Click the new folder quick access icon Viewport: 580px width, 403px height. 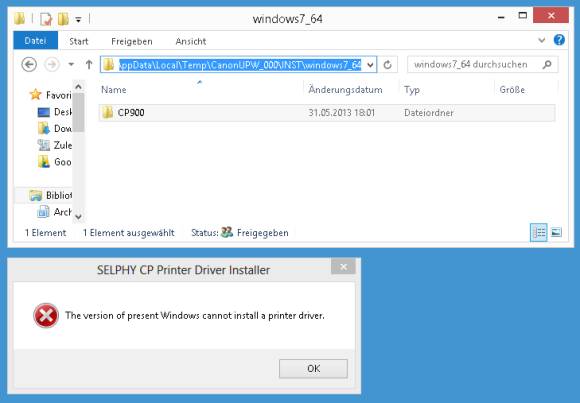(x=63, y=19)
